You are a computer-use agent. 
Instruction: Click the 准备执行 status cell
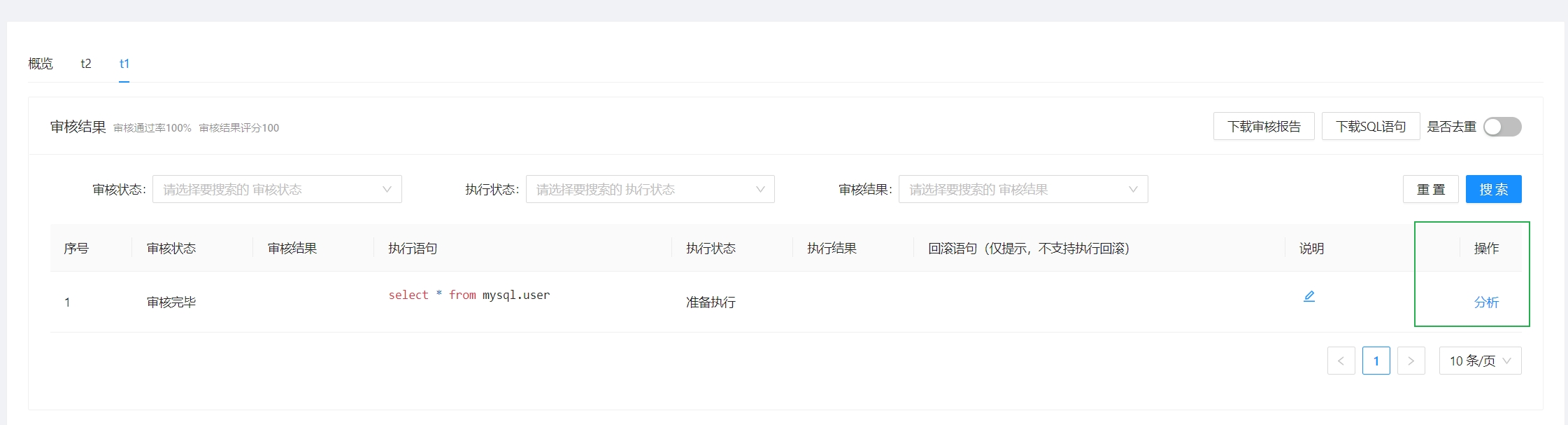point(711,302)
